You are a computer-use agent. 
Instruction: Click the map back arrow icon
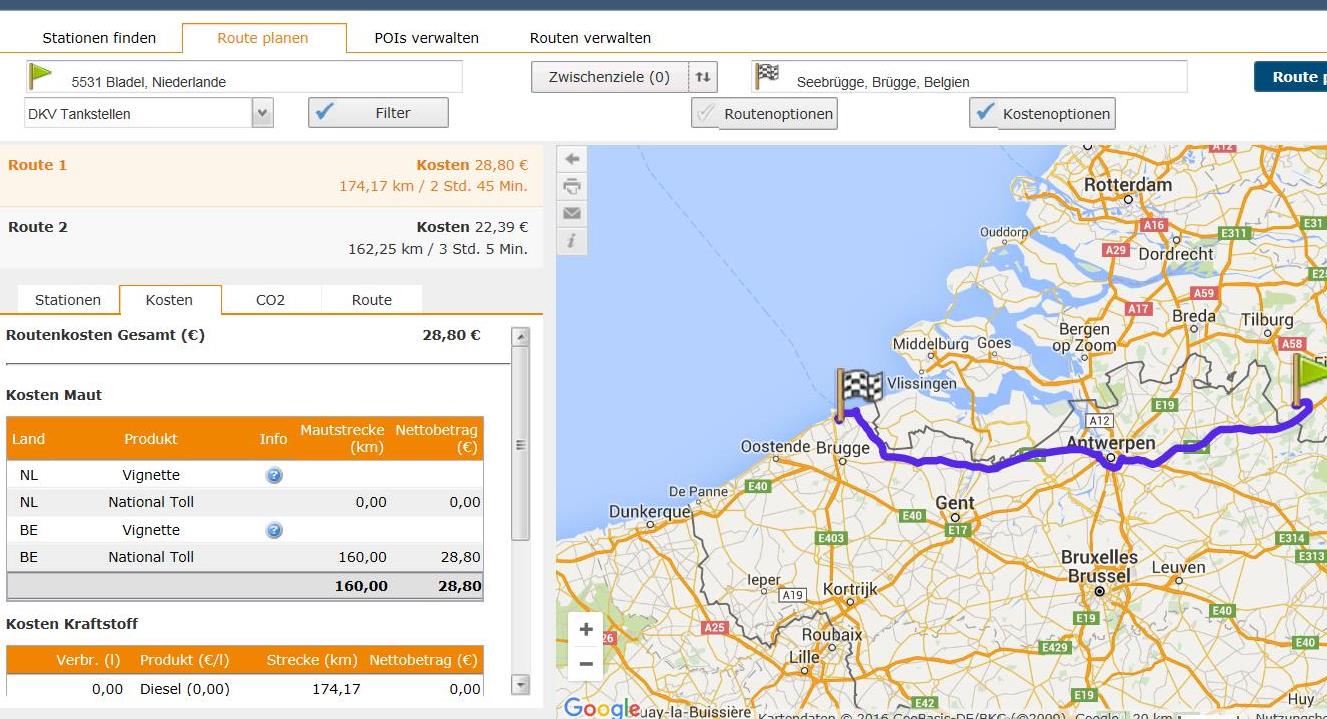571,159
